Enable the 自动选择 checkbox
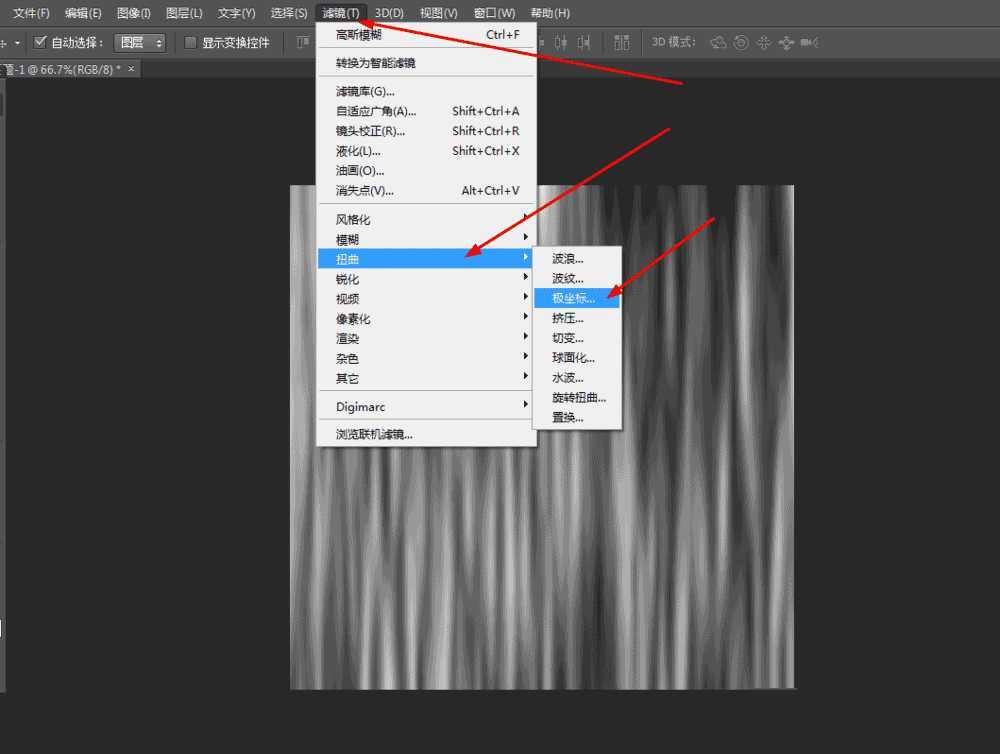Viewport: 1000px width, 754px height. [41, 42]
